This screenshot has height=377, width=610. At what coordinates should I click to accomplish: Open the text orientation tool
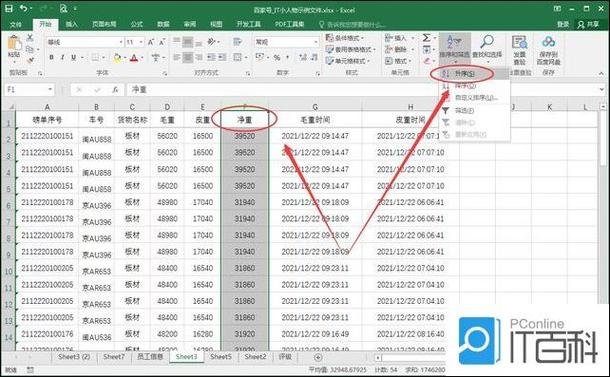click(212, 42)
